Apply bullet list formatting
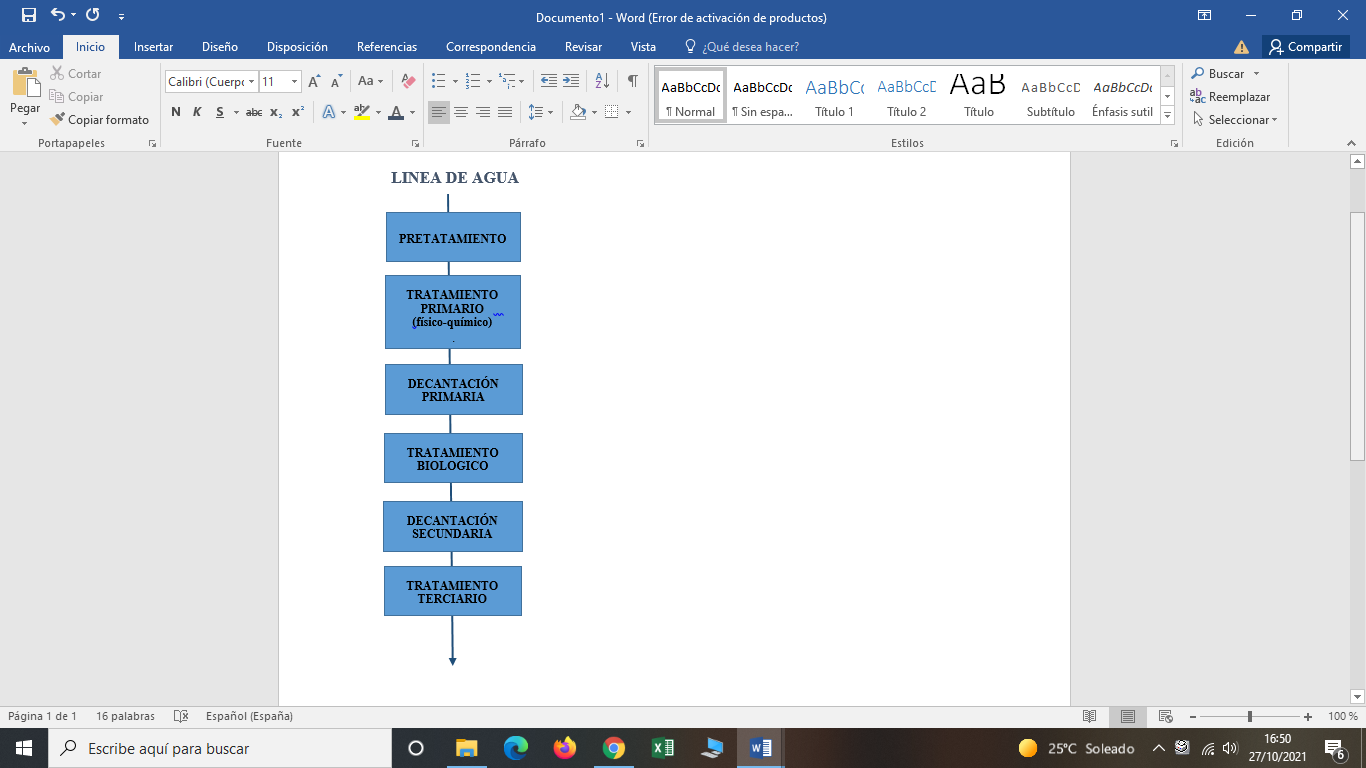Image resolution: width=1366 pixels, height=768 pixels. [438, 81]
